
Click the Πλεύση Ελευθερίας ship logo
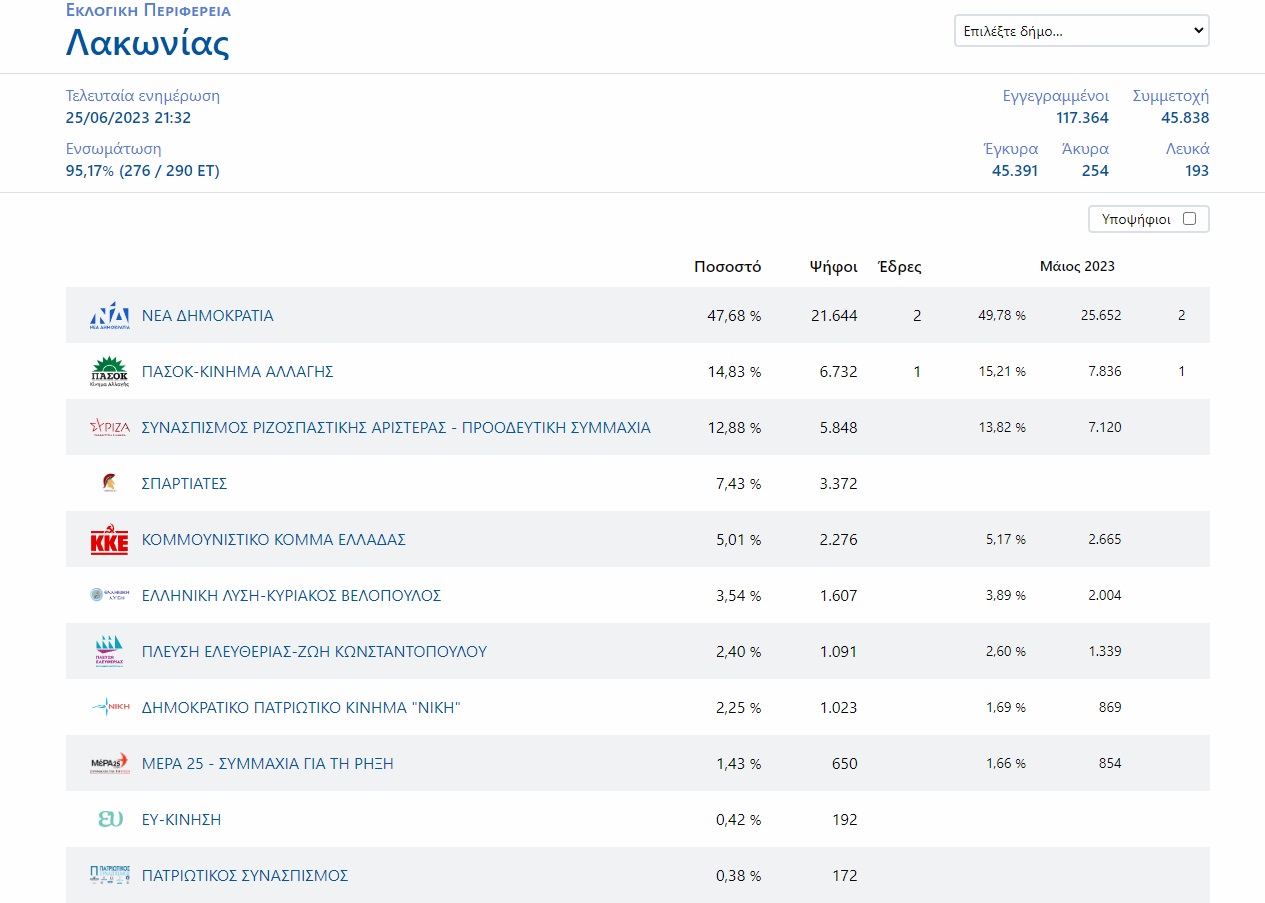109,652
